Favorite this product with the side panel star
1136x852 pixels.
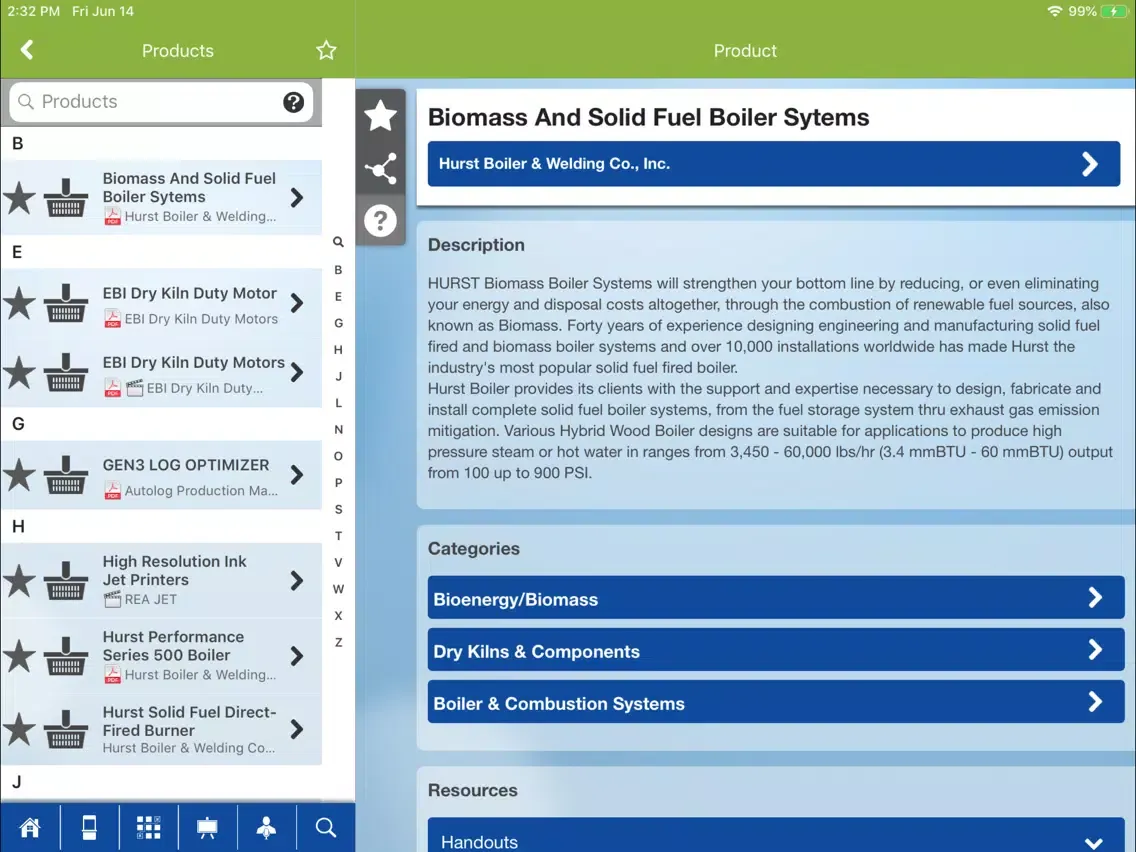380,116
